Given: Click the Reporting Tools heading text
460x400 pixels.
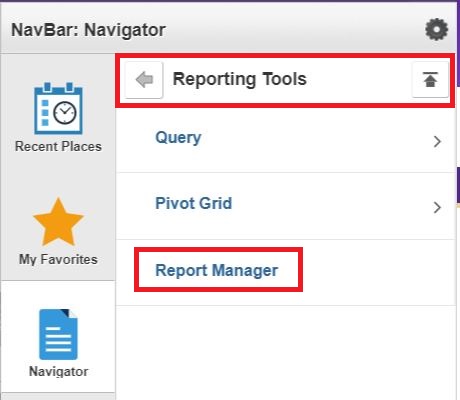Looking at the screenshot, I should (240, 79).
